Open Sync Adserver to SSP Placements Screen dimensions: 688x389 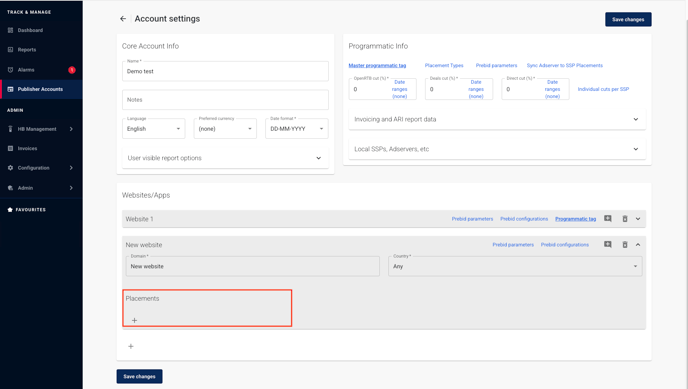(565, 65)
